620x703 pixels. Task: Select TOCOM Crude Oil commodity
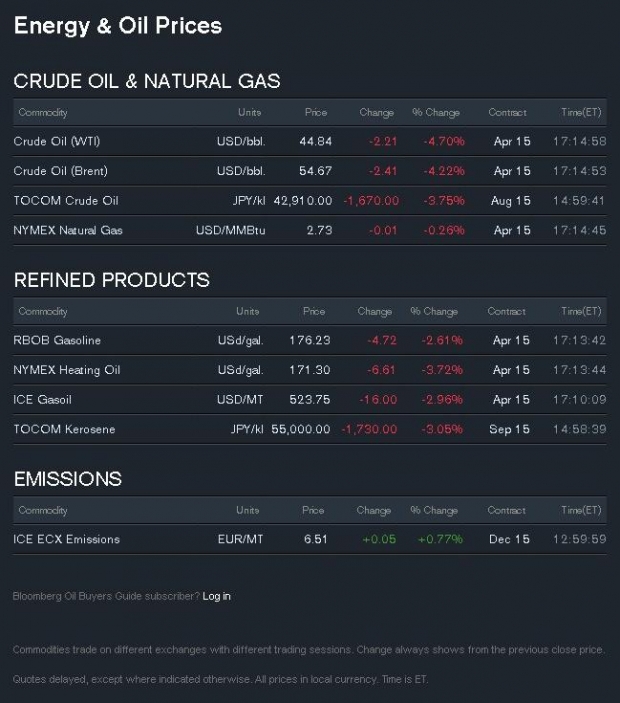coord(66,201)
